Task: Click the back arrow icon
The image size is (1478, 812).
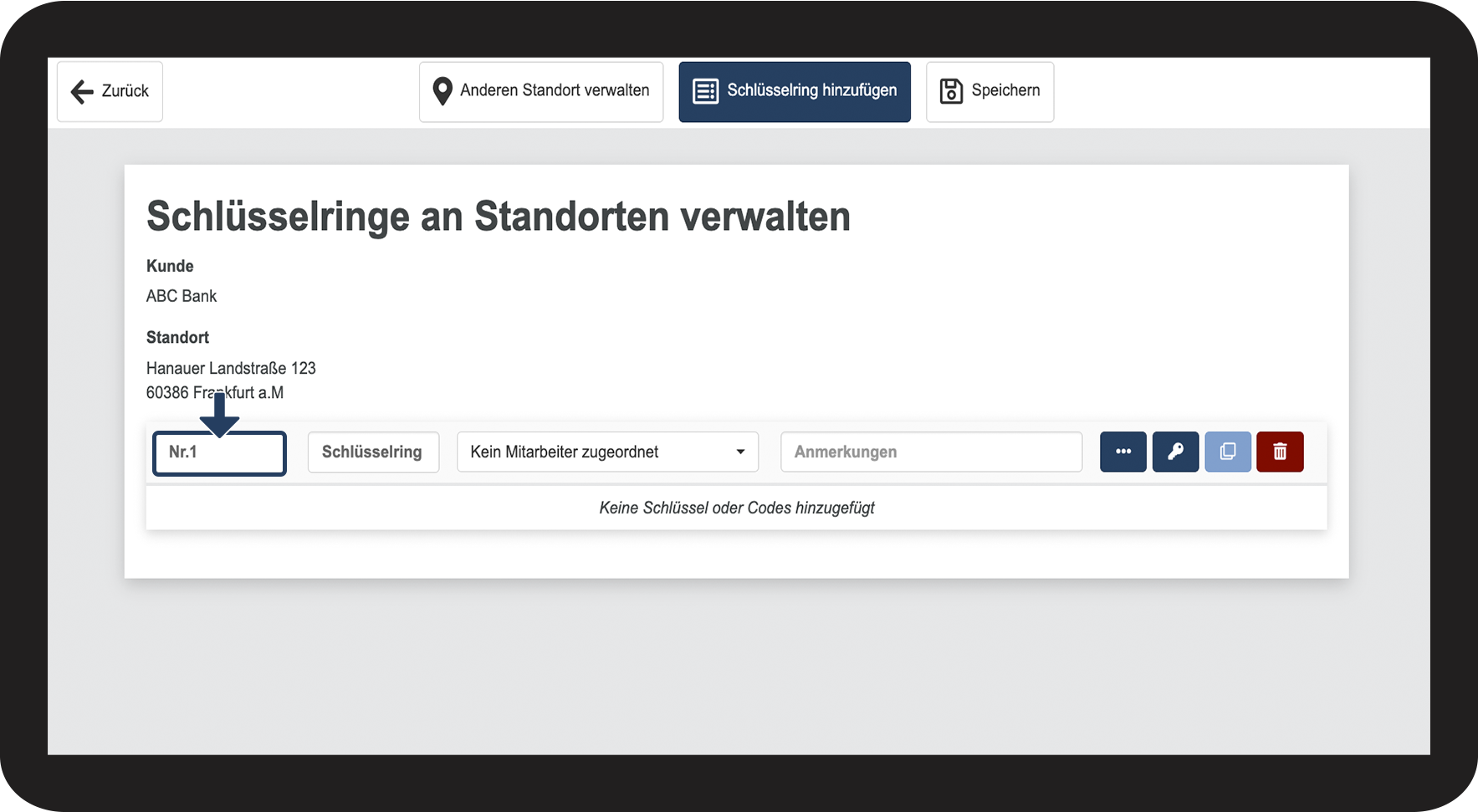Action: tap(80, 91)
